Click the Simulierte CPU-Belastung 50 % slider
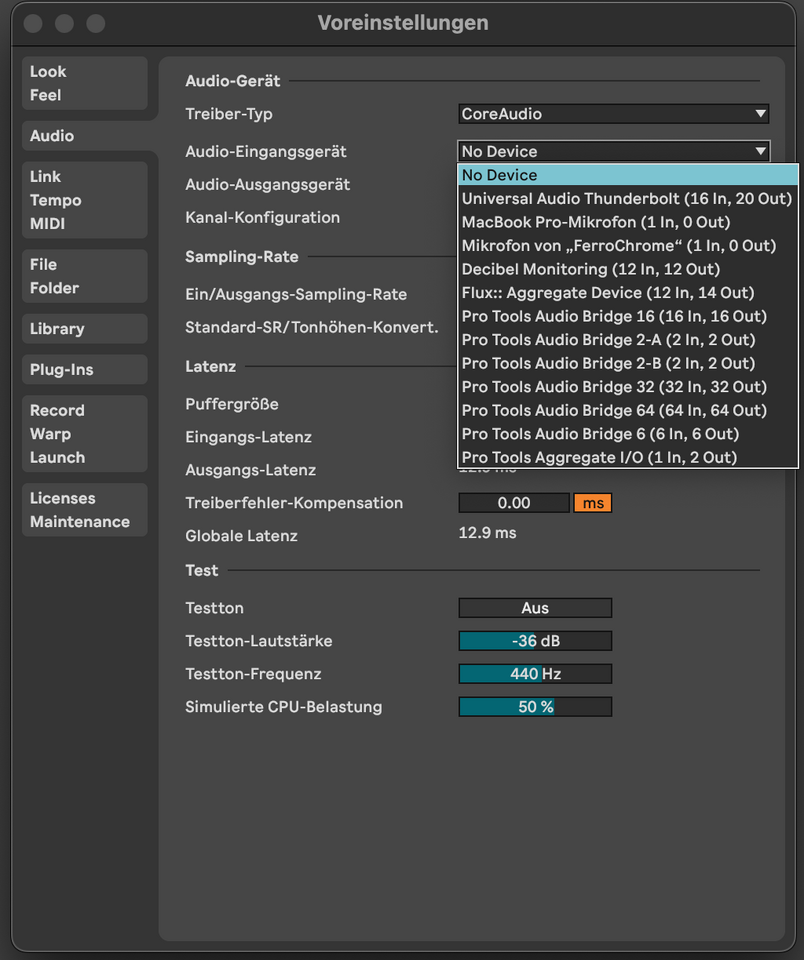Screen dimensions: 804x960 (535, 707)
